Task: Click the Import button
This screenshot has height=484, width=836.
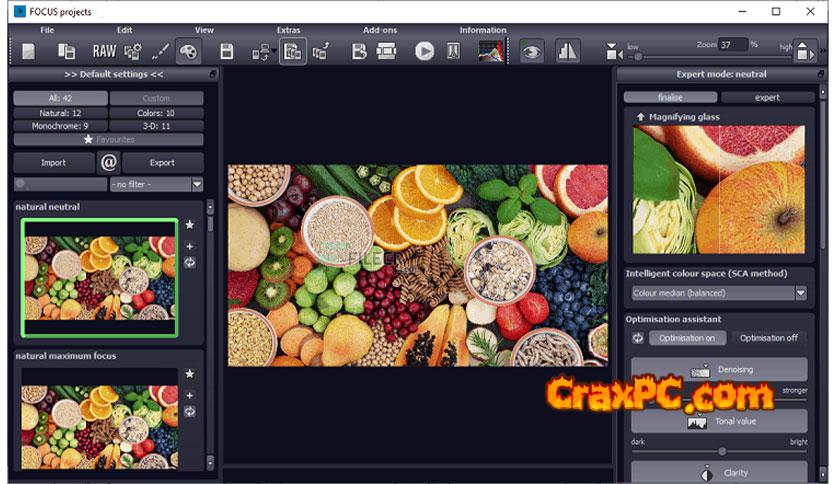Action: pyautogui.click(x=53, y=162)
